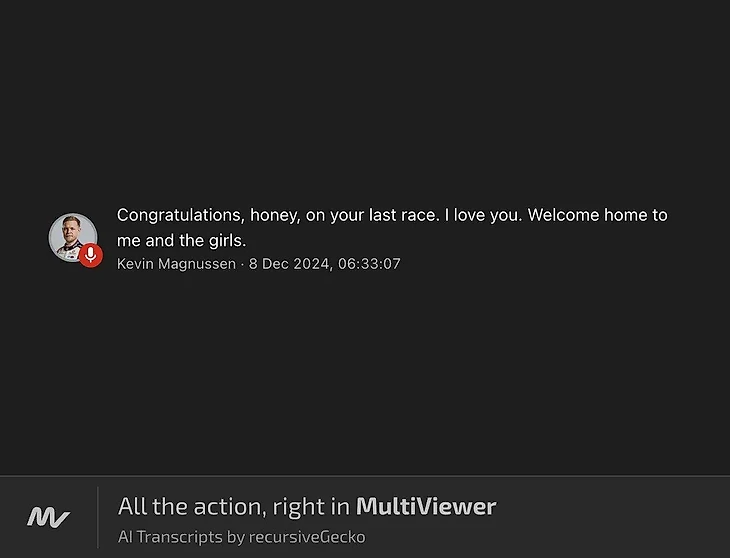Select the separator dot after Kevin Magnussen
730x558 pixels.
click(242, 264)
